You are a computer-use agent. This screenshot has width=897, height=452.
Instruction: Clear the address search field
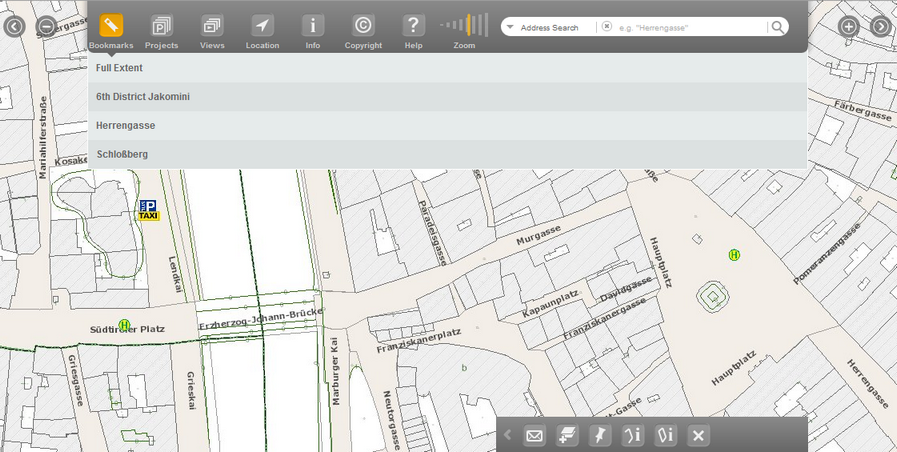[x=607, y=27]
